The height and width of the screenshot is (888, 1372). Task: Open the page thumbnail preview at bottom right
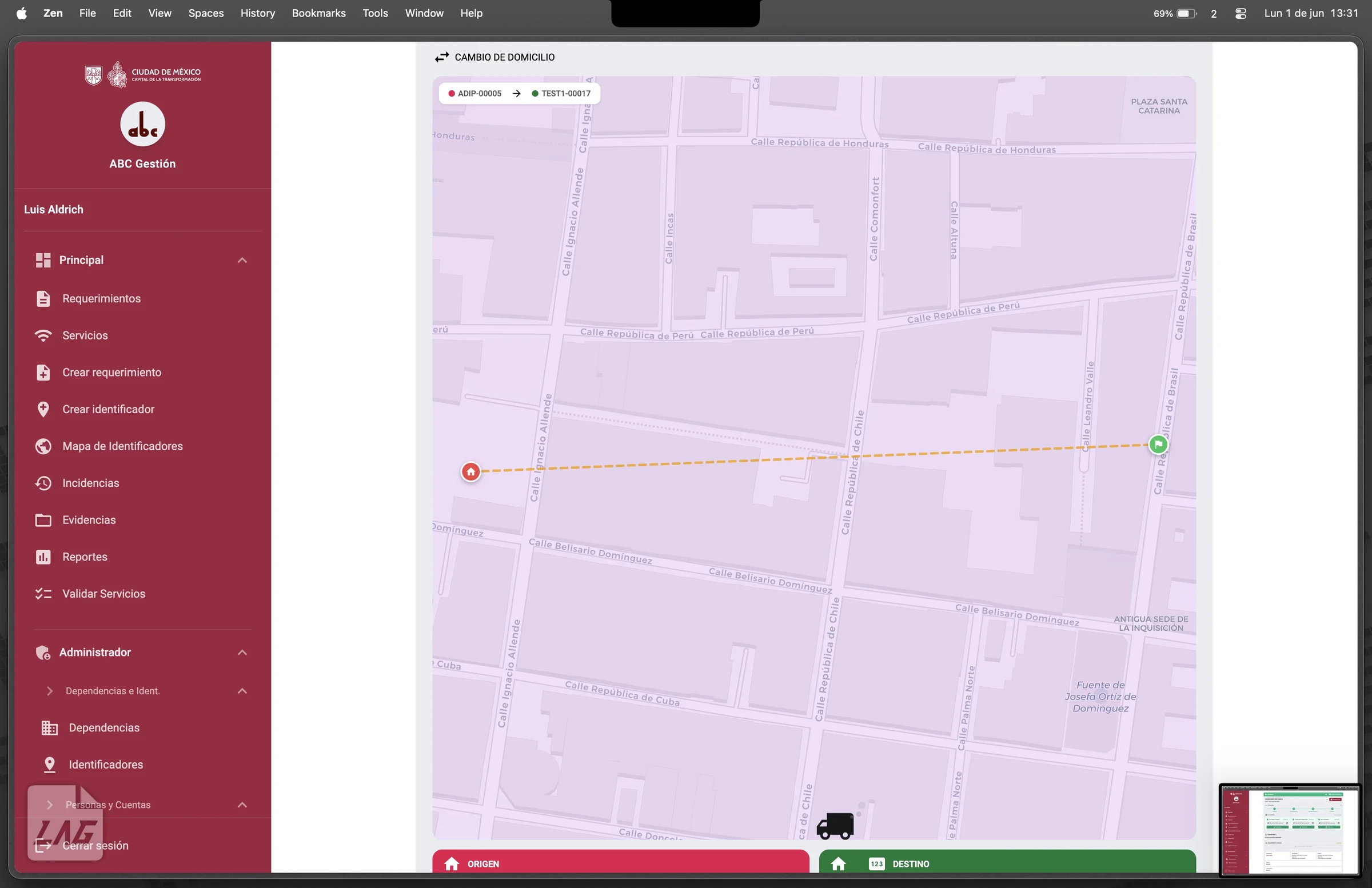pyautogui.click(x=1289, y=830)
